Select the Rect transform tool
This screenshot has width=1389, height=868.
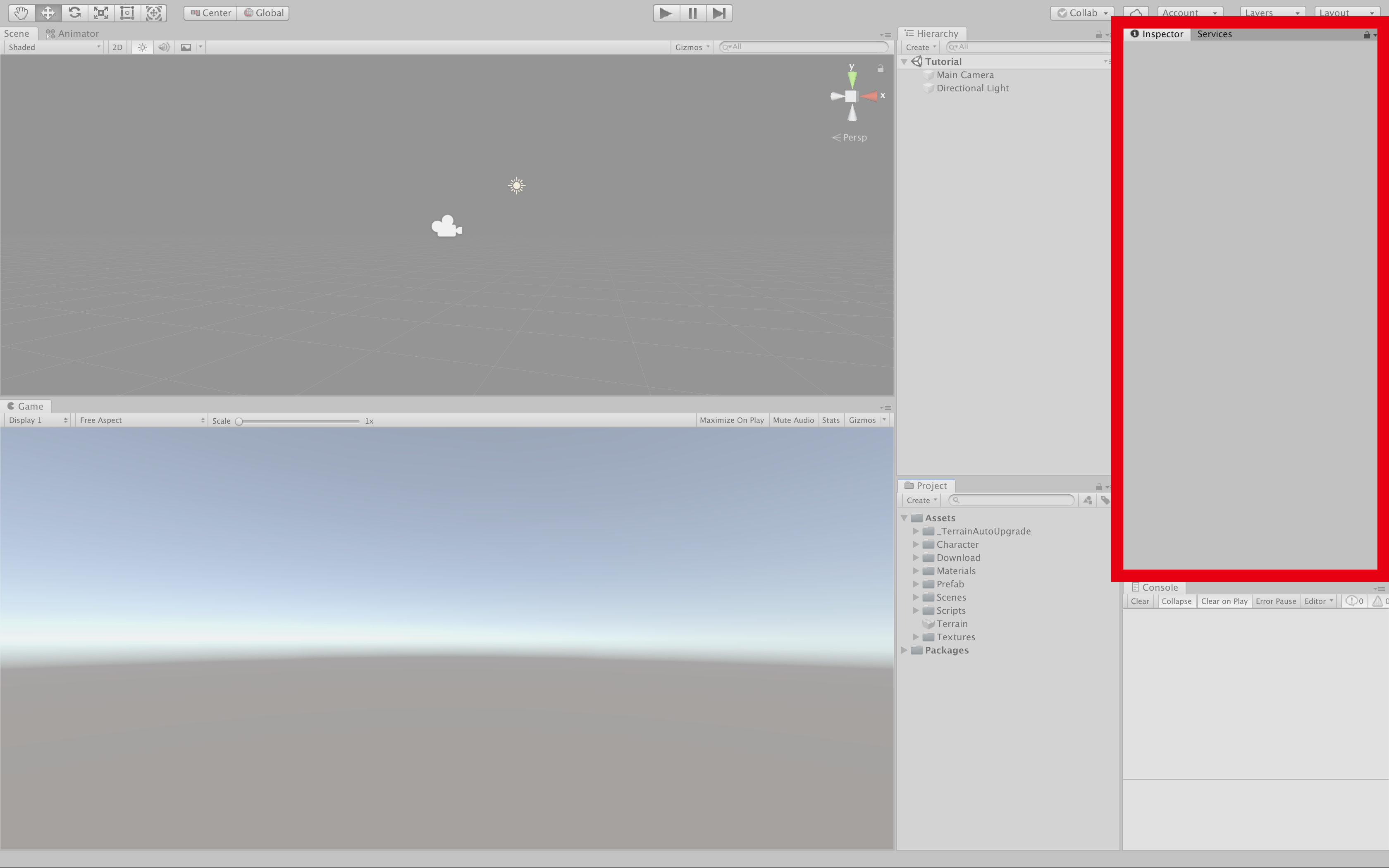click(127, 13)
